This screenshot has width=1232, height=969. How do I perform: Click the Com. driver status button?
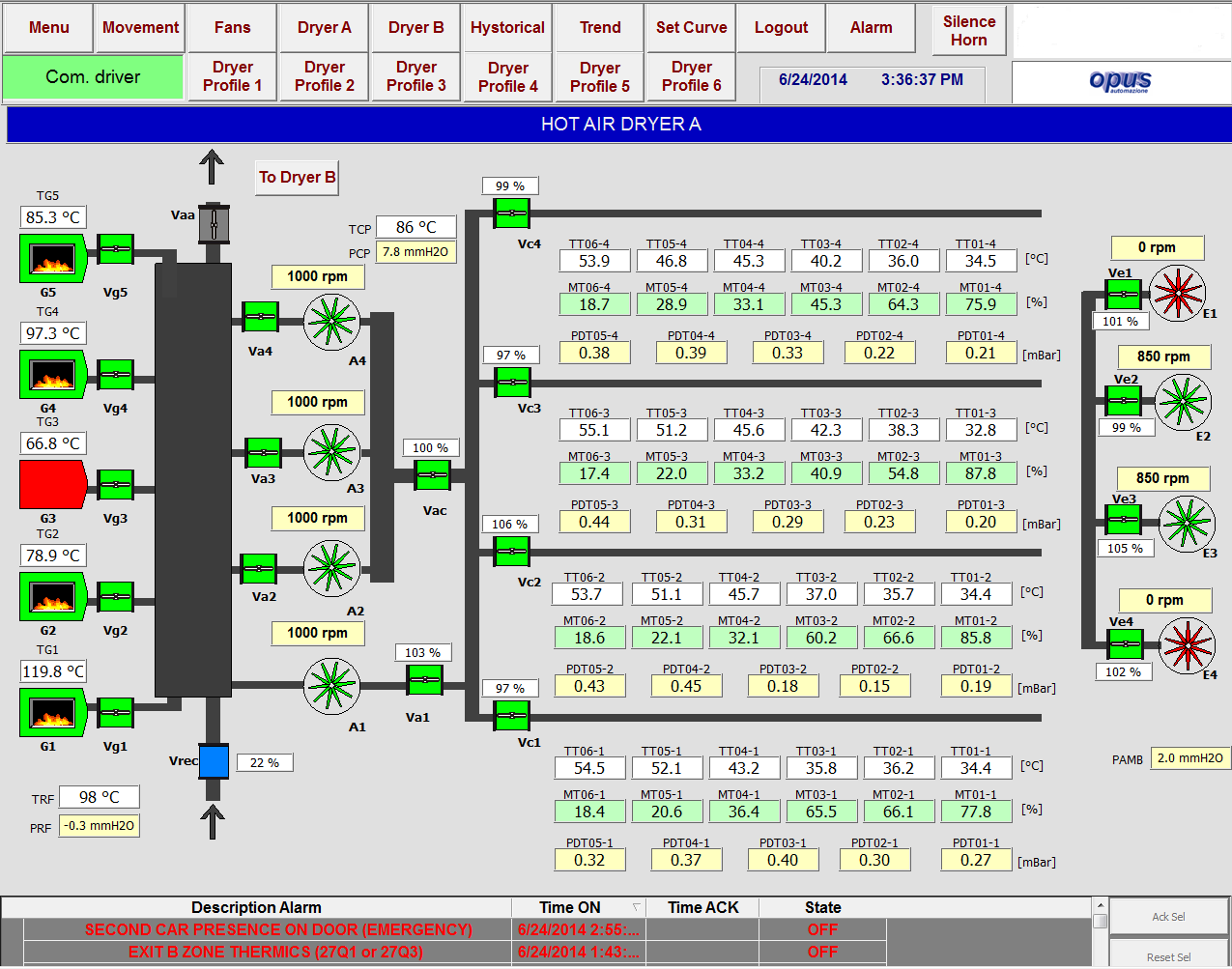pos(94,77)
